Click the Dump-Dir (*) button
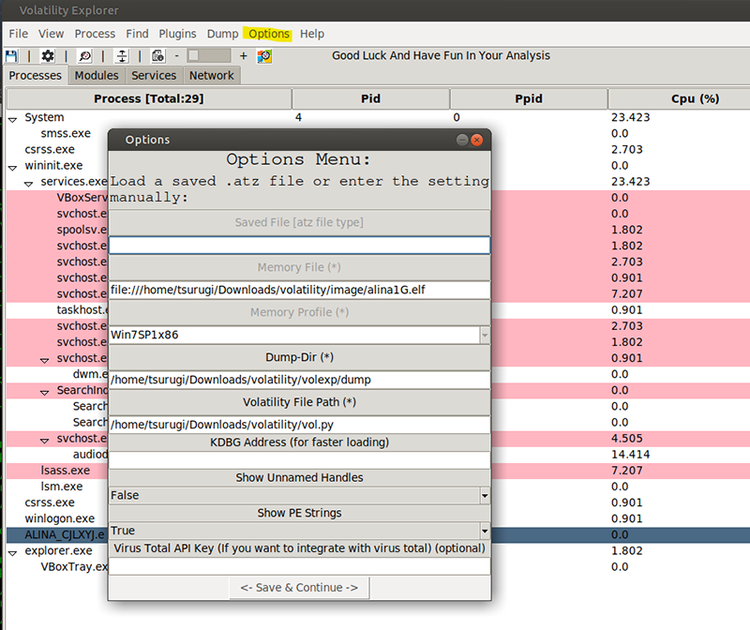Screen dimensions: 750x630 (299, 357)
